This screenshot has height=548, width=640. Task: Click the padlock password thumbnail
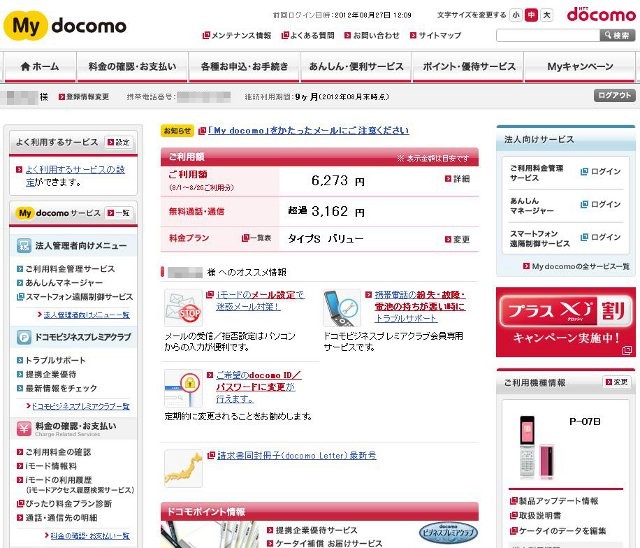tap(183, 388)
